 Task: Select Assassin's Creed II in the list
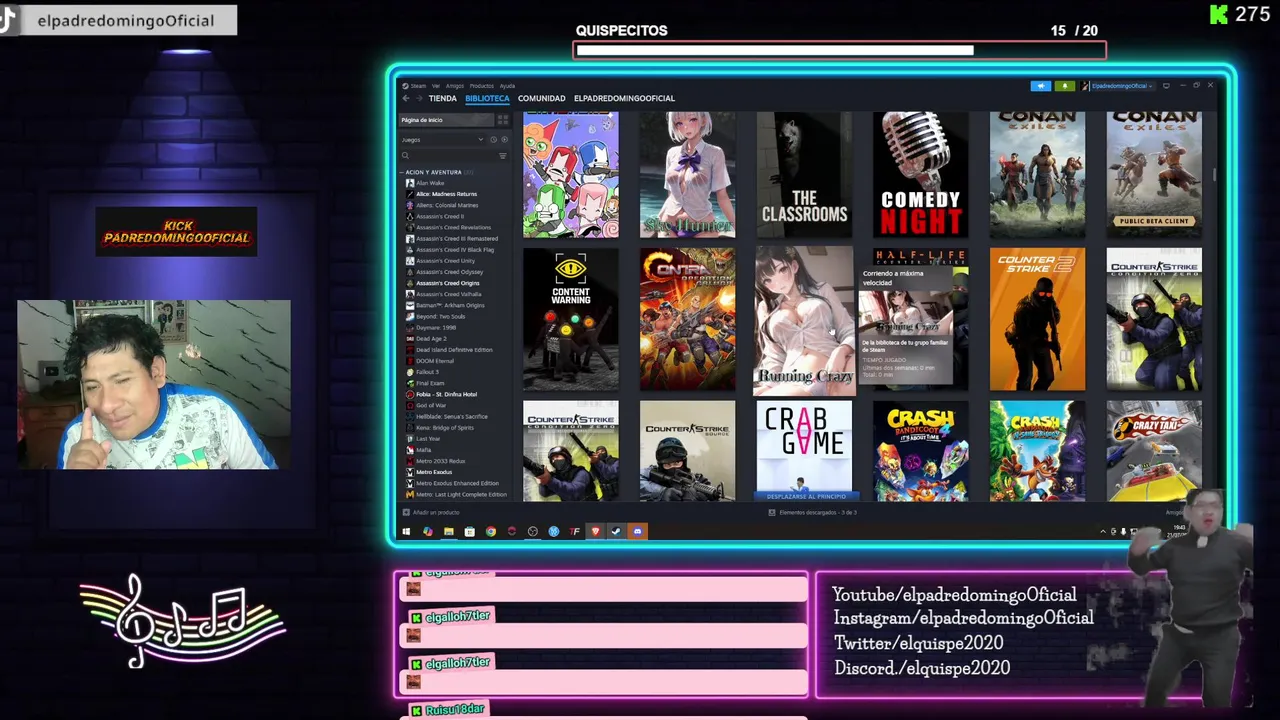pyautogui.click(x=439, y=216)
